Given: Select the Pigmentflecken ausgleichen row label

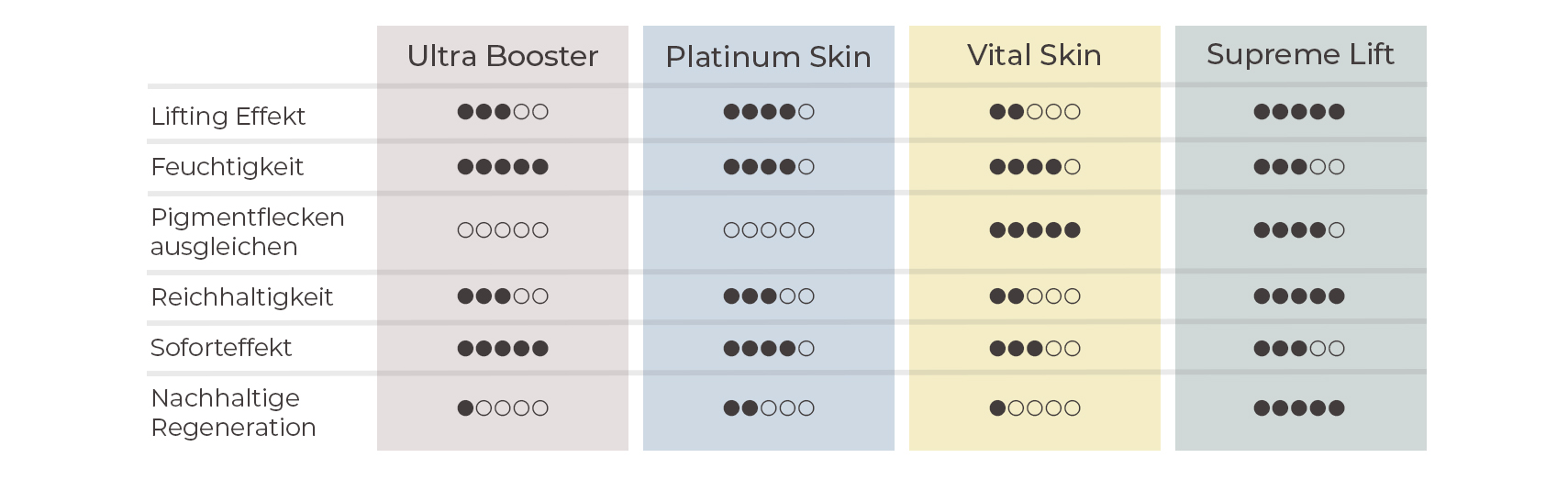Looking at the screenshot, I should 247,232.
